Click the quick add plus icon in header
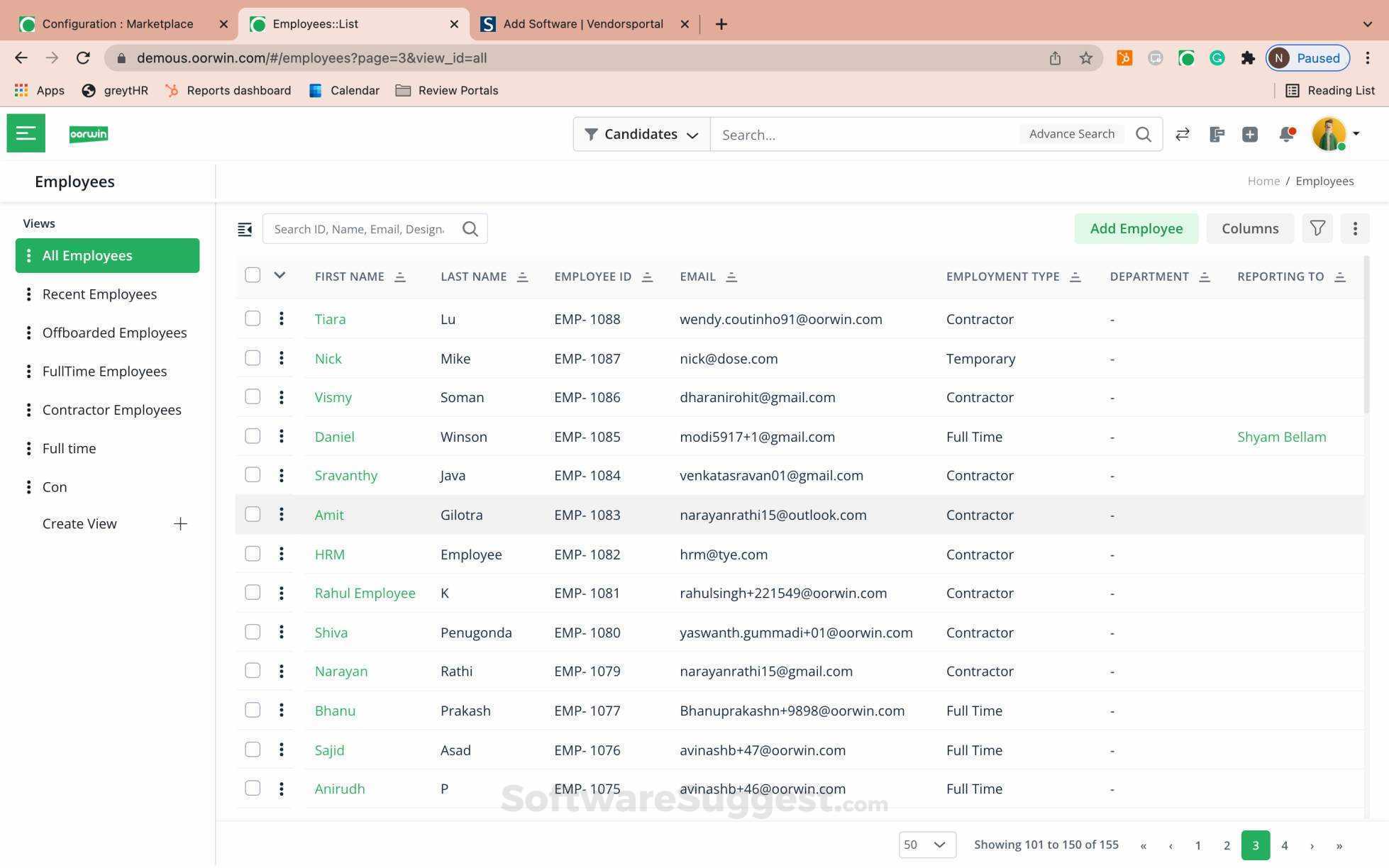This screenshot has height=868, width=1389. 1250,134
